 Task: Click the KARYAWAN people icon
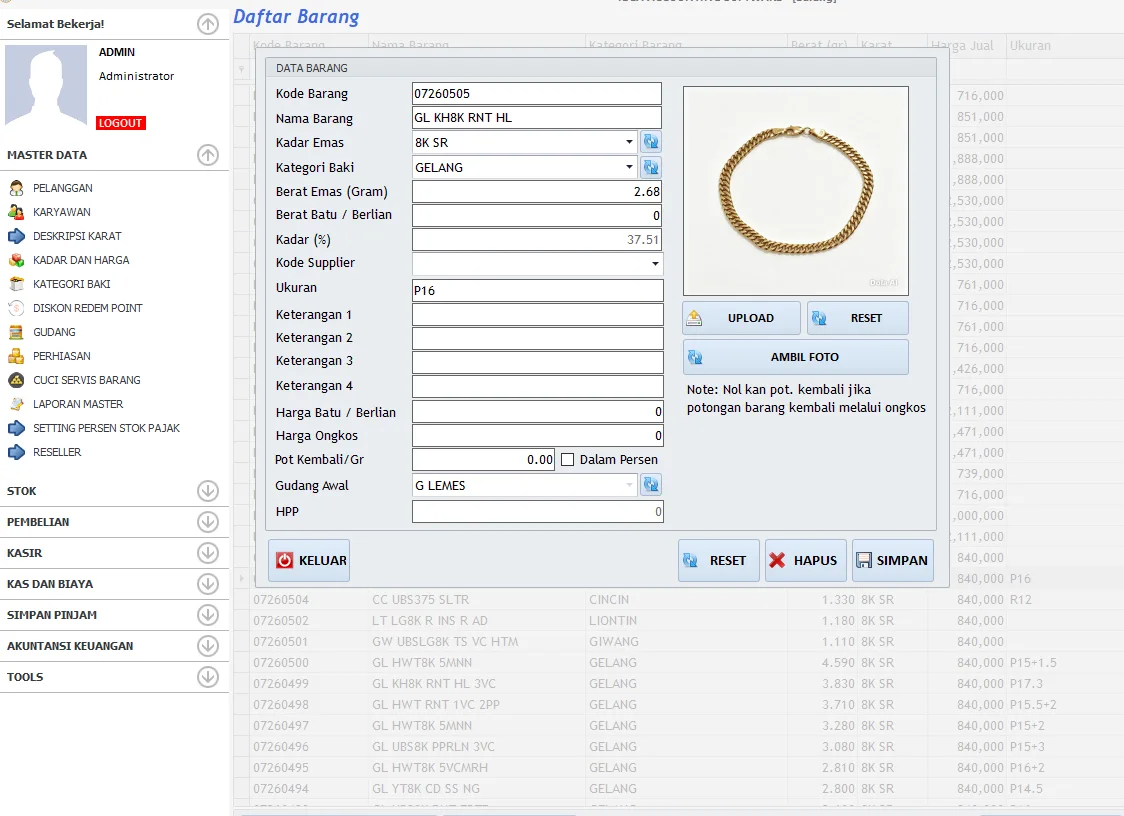(16, 212)
